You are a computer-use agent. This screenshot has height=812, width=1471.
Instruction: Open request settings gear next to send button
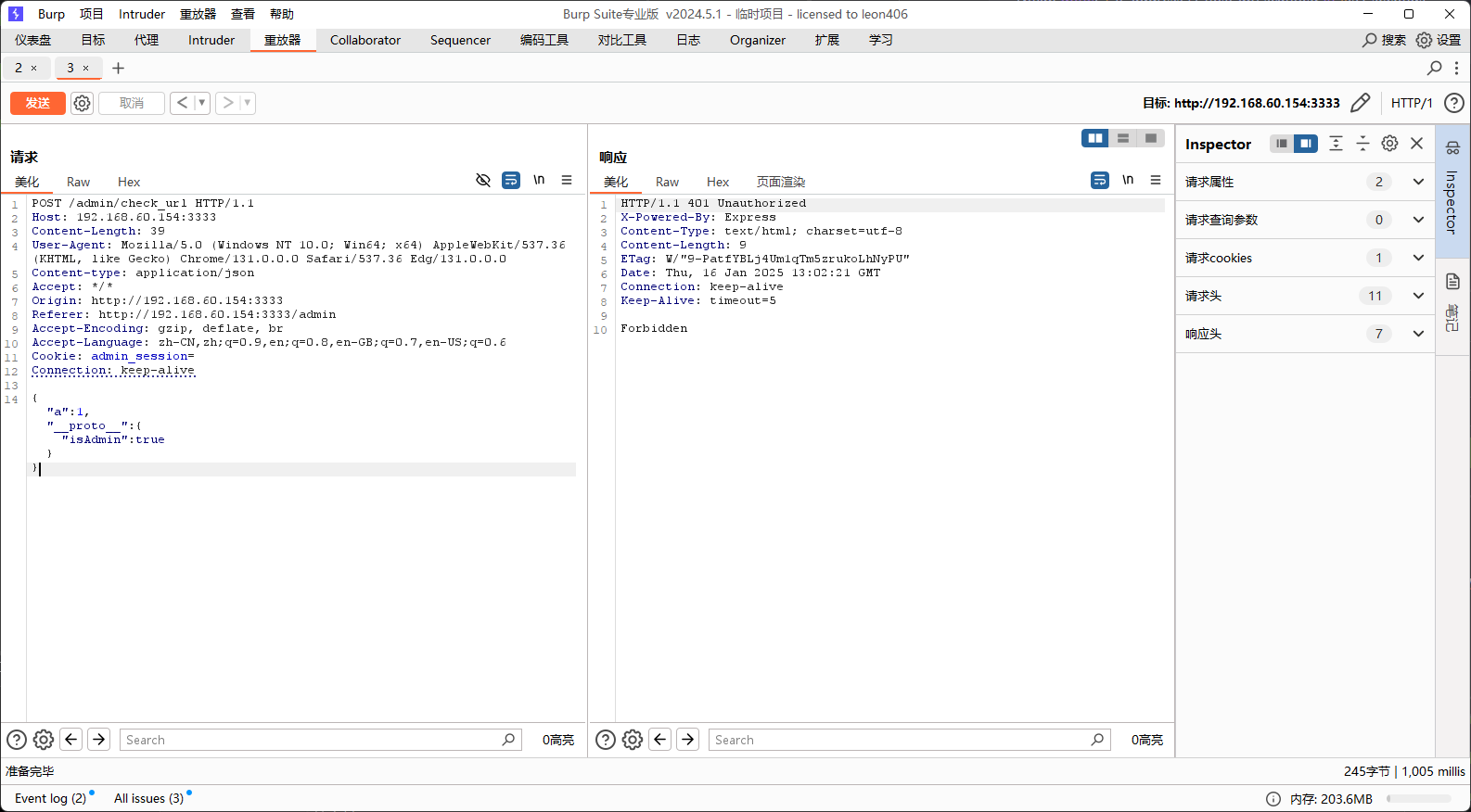(x=82, y=103)
